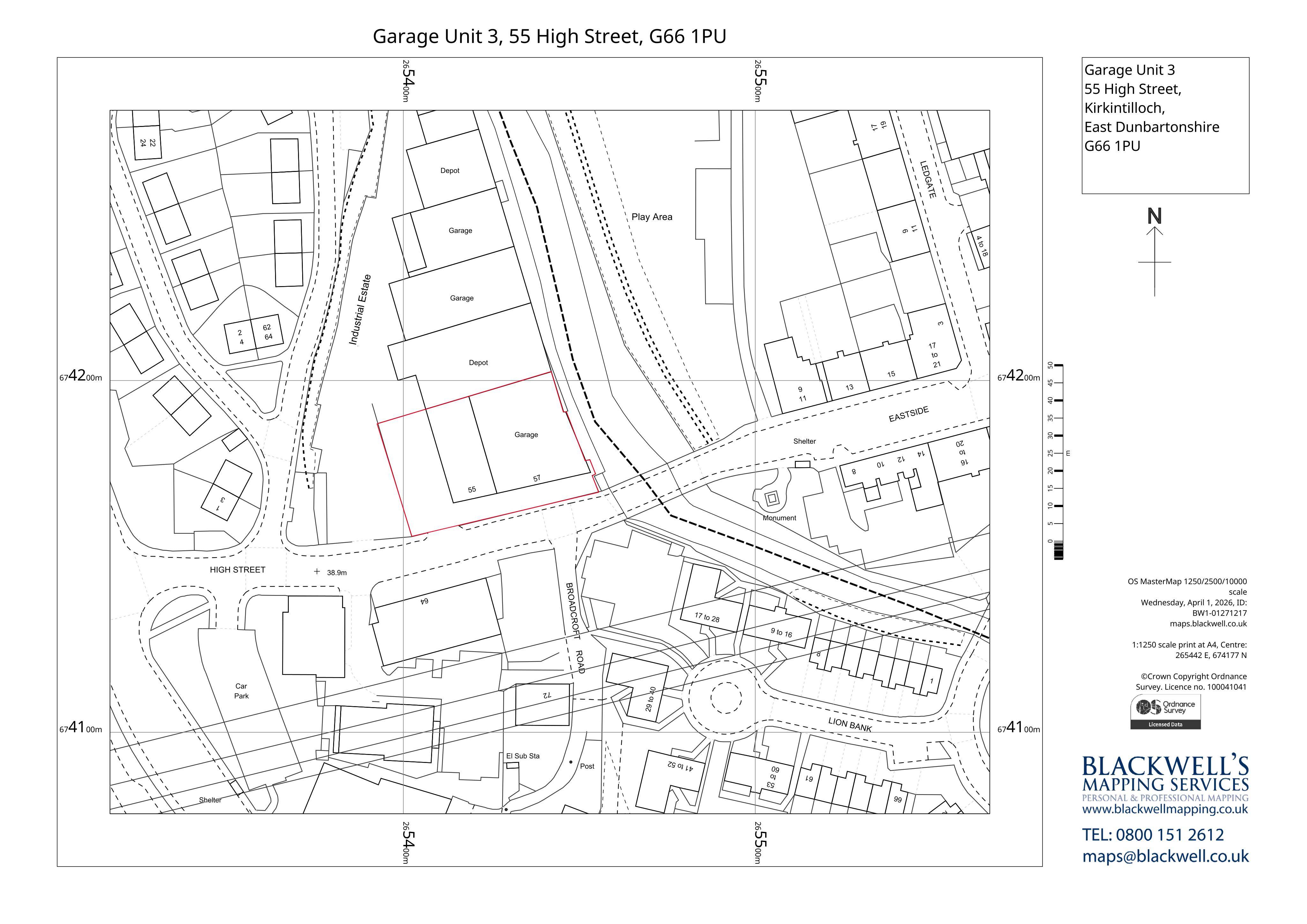Image resolution: width=1307 pixels, height=924 pixels.
Task: Click the '9 to 16' building label
Action: pos(781,633)
